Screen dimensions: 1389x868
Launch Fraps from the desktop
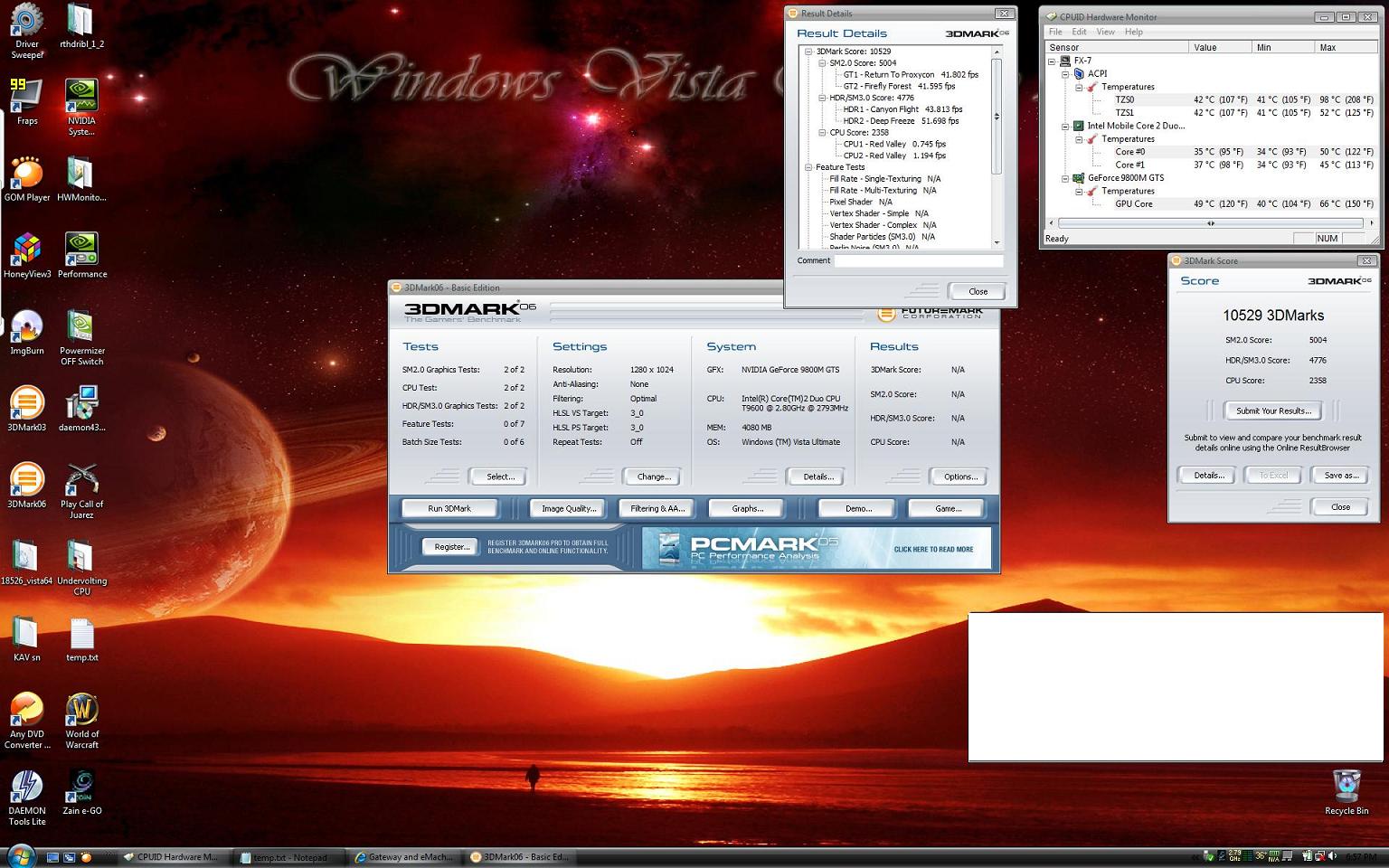click(x=27, y=101)
